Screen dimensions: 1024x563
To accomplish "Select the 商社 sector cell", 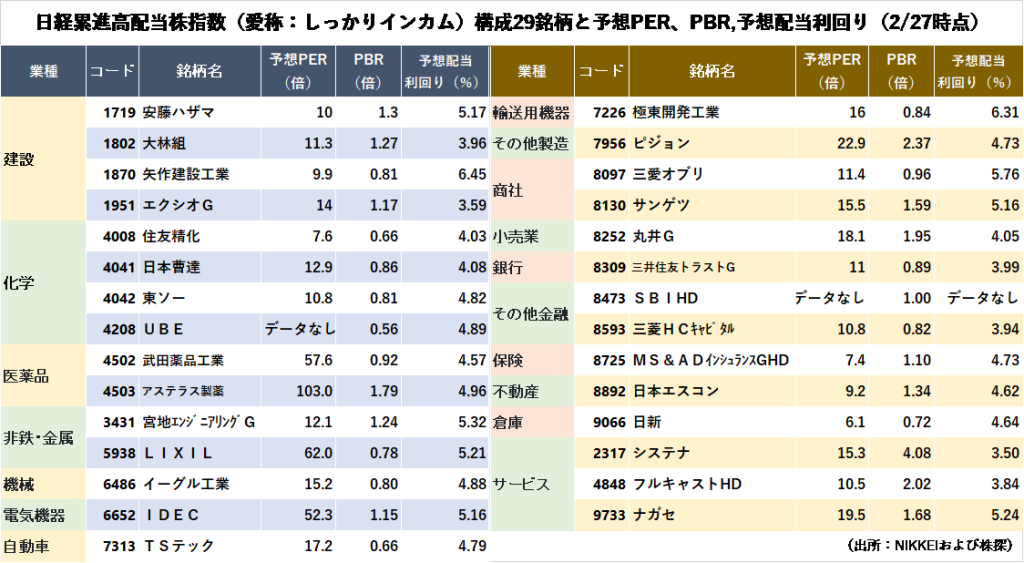I will (x=532, y=190).
